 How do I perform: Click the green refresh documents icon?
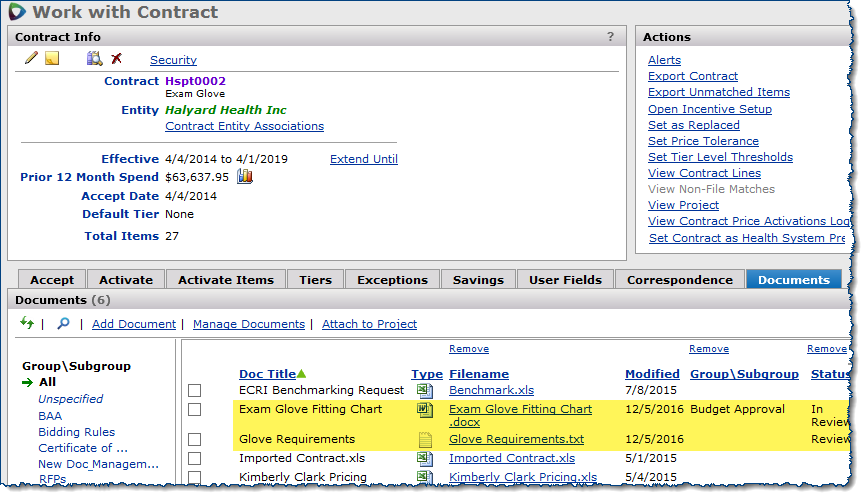tap(27, 323)
